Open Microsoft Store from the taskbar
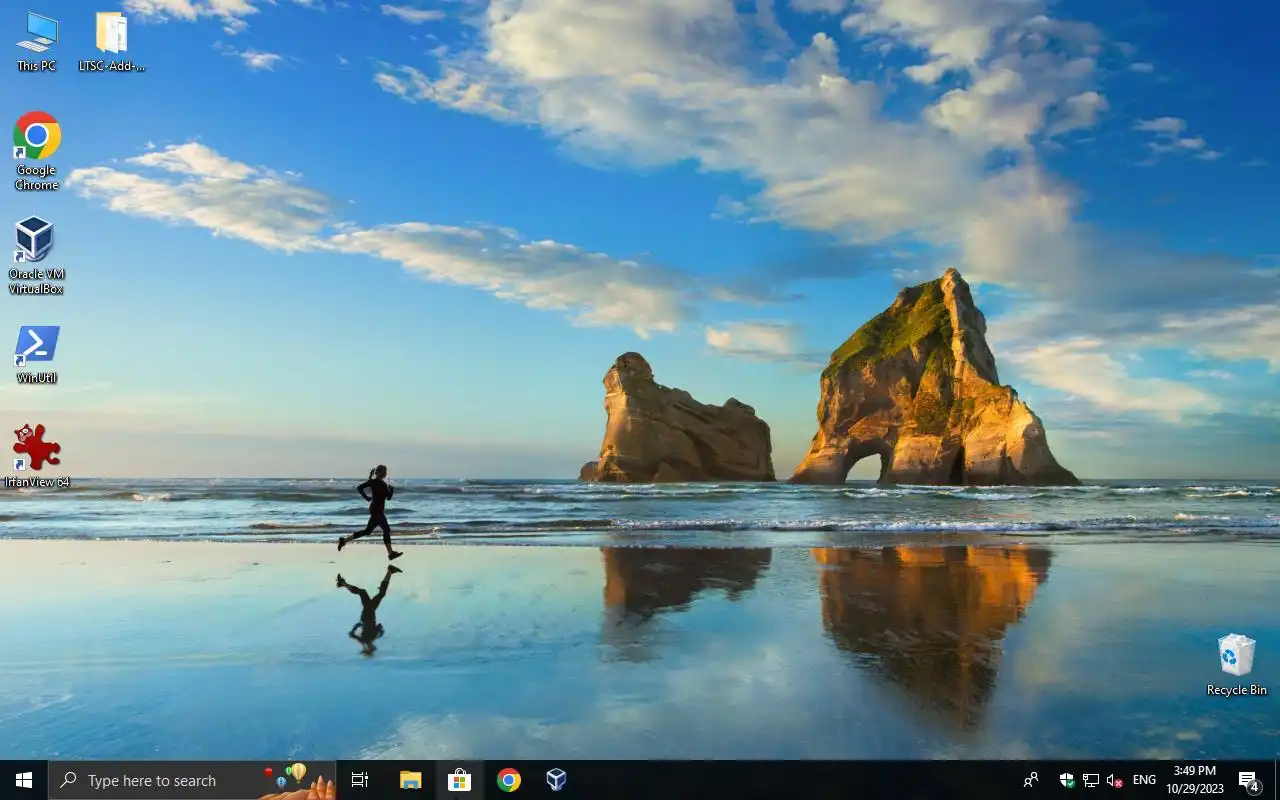This screenshot has height=800, width=1280. click(x=459, y=780)
